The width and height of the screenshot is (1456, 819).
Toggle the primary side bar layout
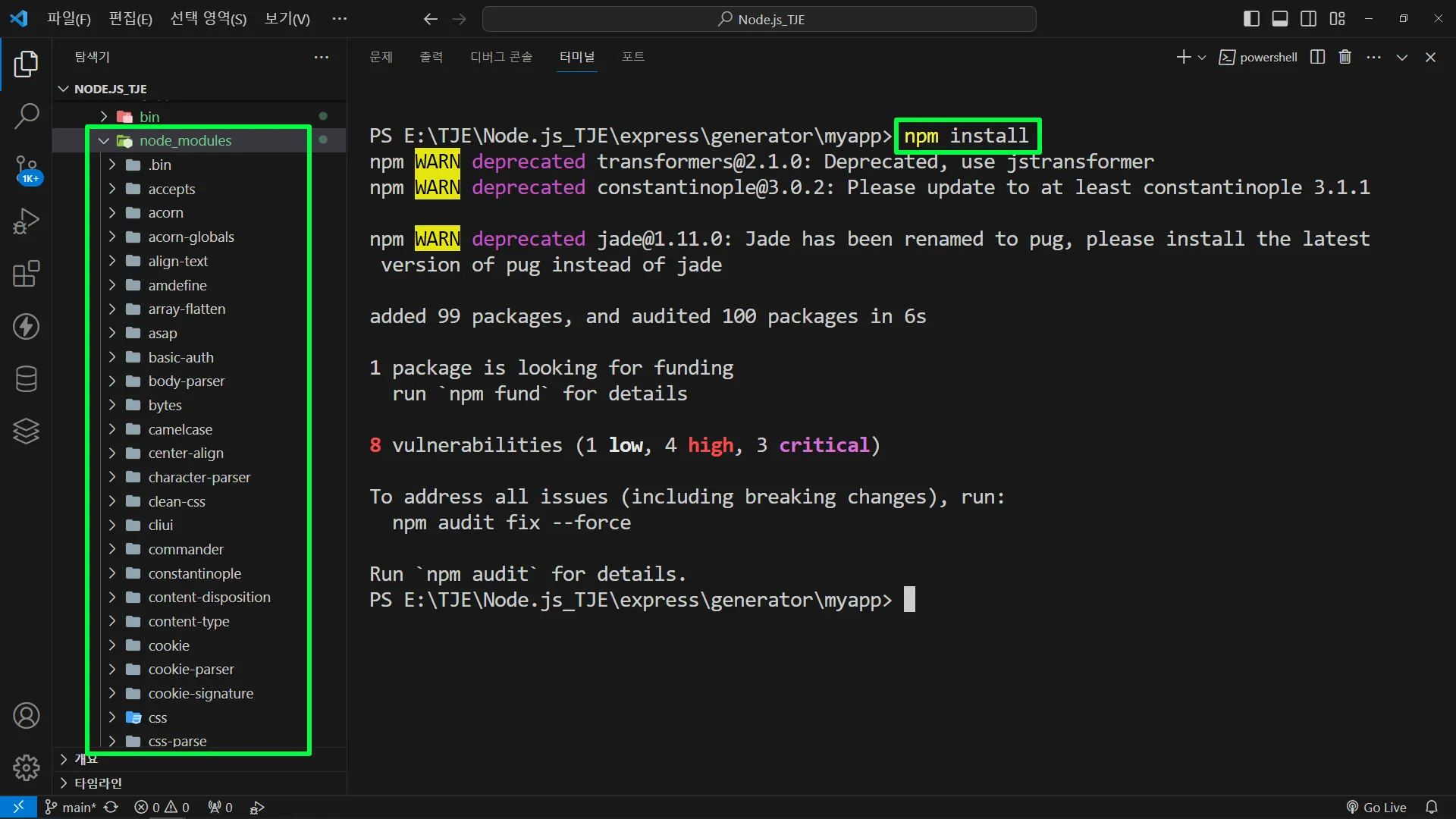[x=1251, y=19]
